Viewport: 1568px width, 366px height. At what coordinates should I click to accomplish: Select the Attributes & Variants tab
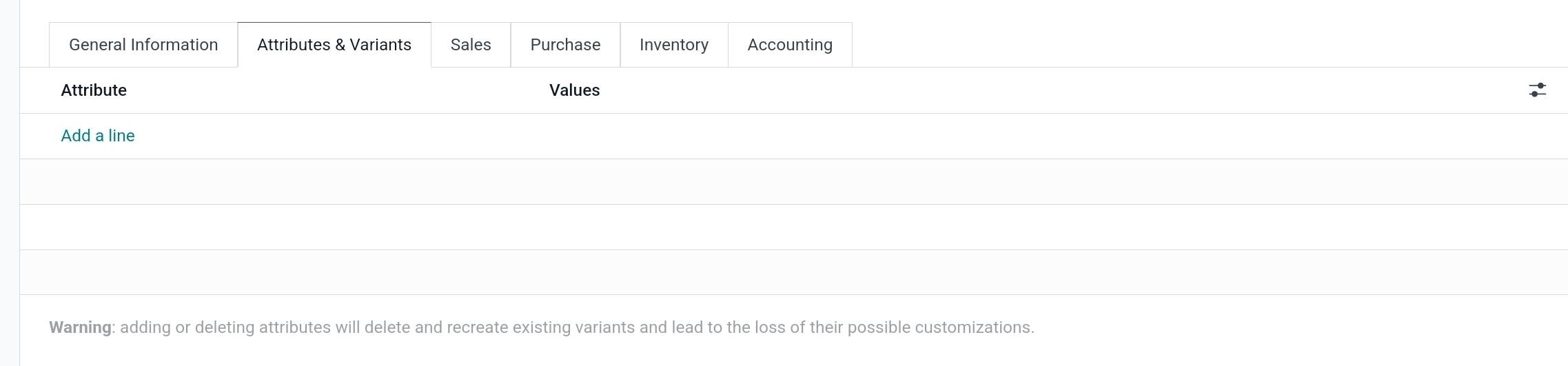click(334, 45)
